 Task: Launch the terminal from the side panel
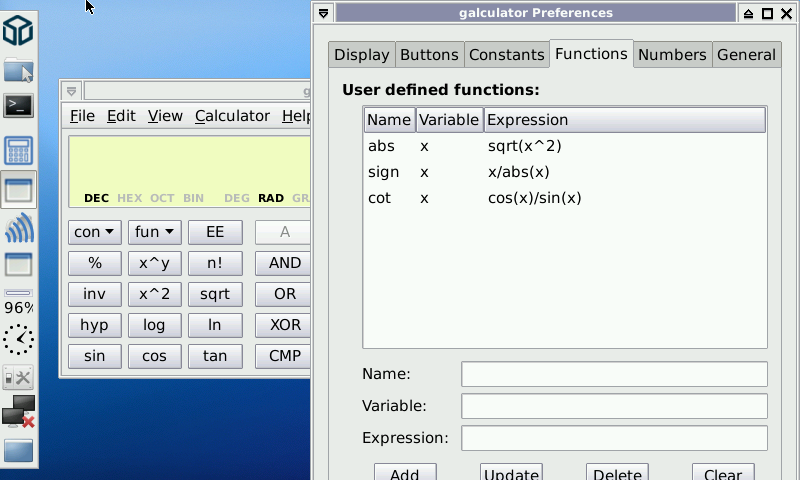point(18,106)
